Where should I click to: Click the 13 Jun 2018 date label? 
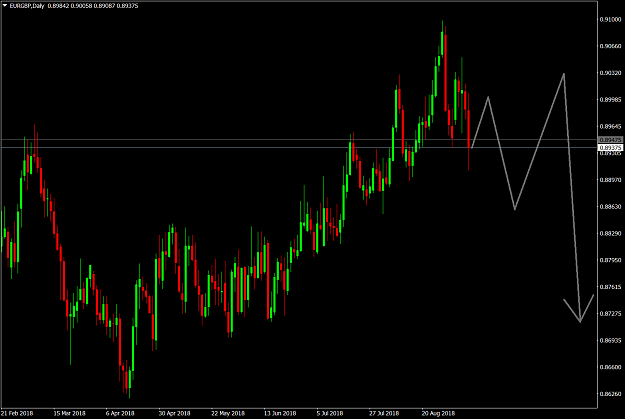point(280,413)
